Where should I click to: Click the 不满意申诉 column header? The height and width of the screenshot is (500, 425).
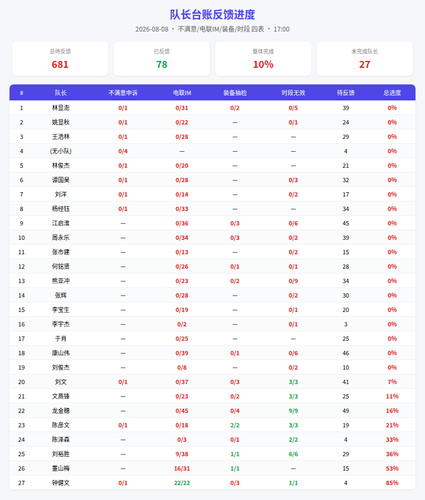pos(123,93)
